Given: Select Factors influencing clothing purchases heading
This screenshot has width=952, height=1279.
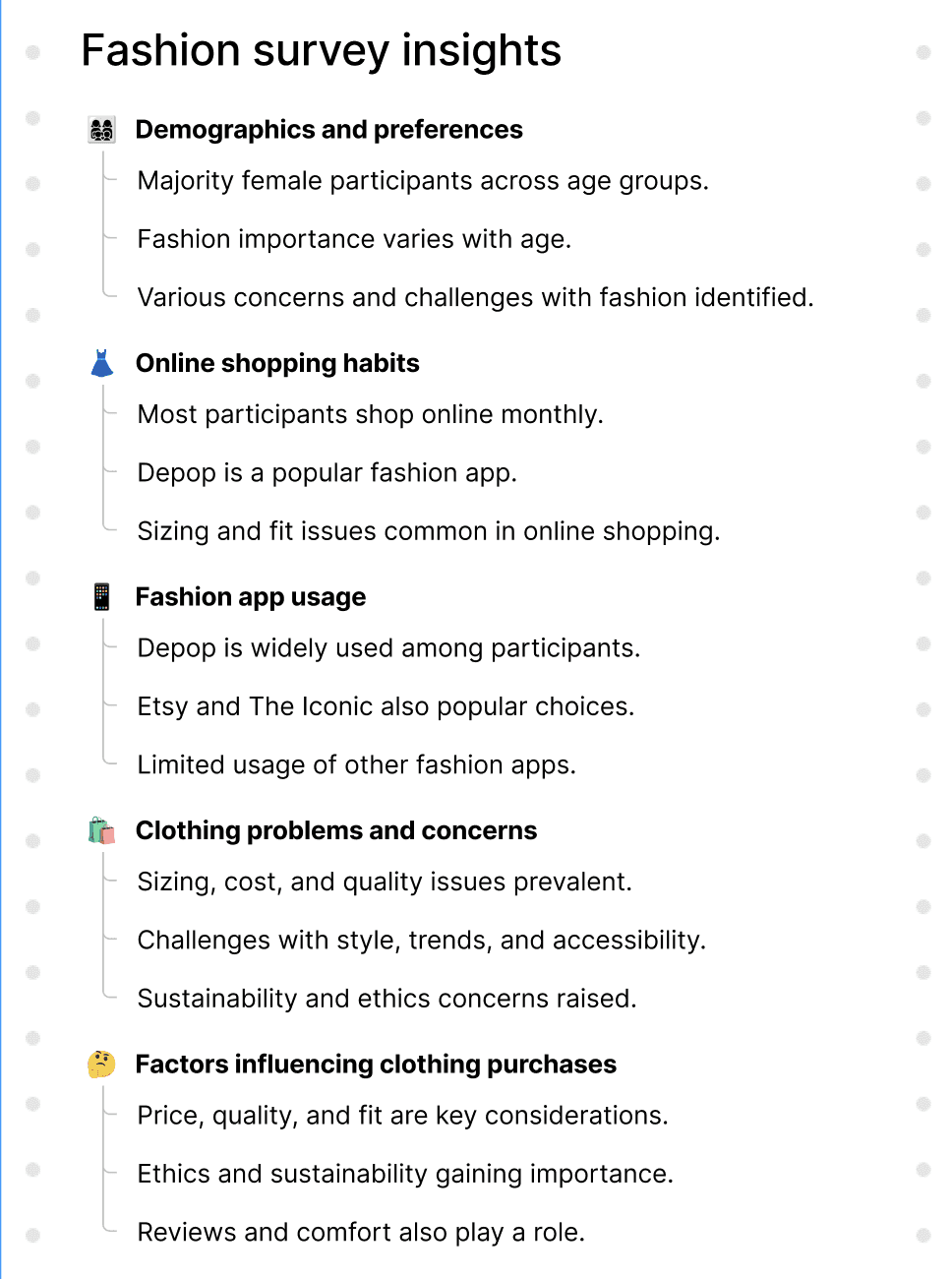Looking at the screenshot, I should (x=376, y=1064).
